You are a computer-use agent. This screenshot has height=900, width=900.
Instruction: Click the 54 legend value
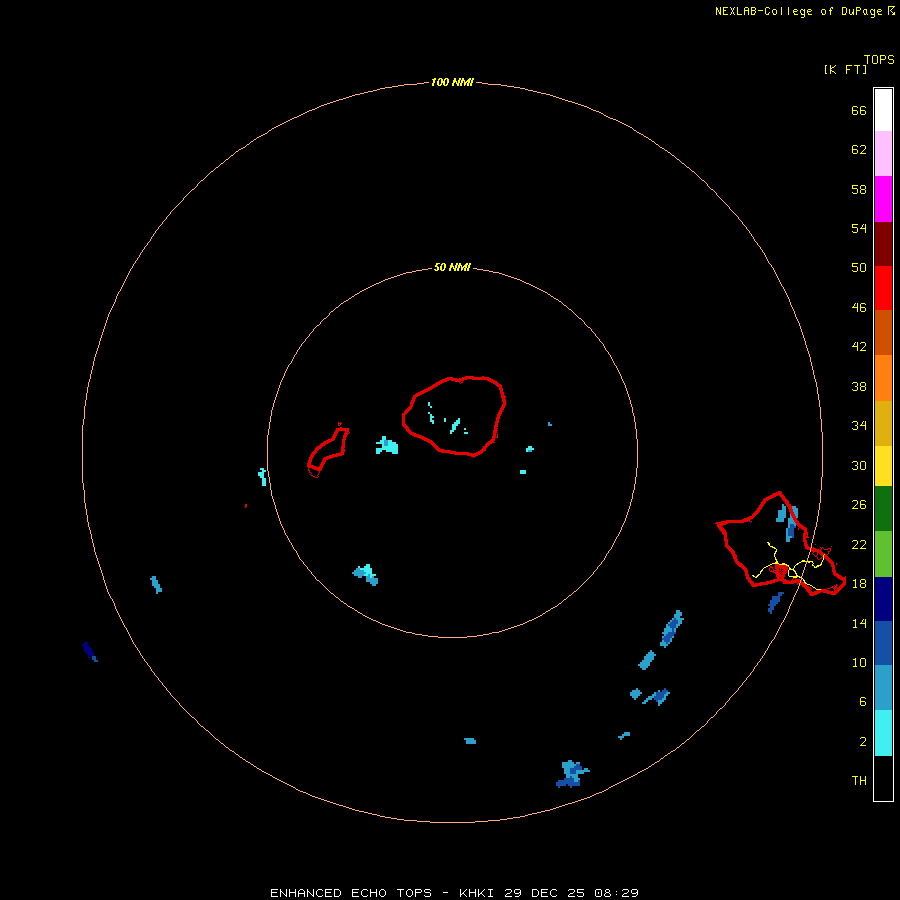(859, 228)
